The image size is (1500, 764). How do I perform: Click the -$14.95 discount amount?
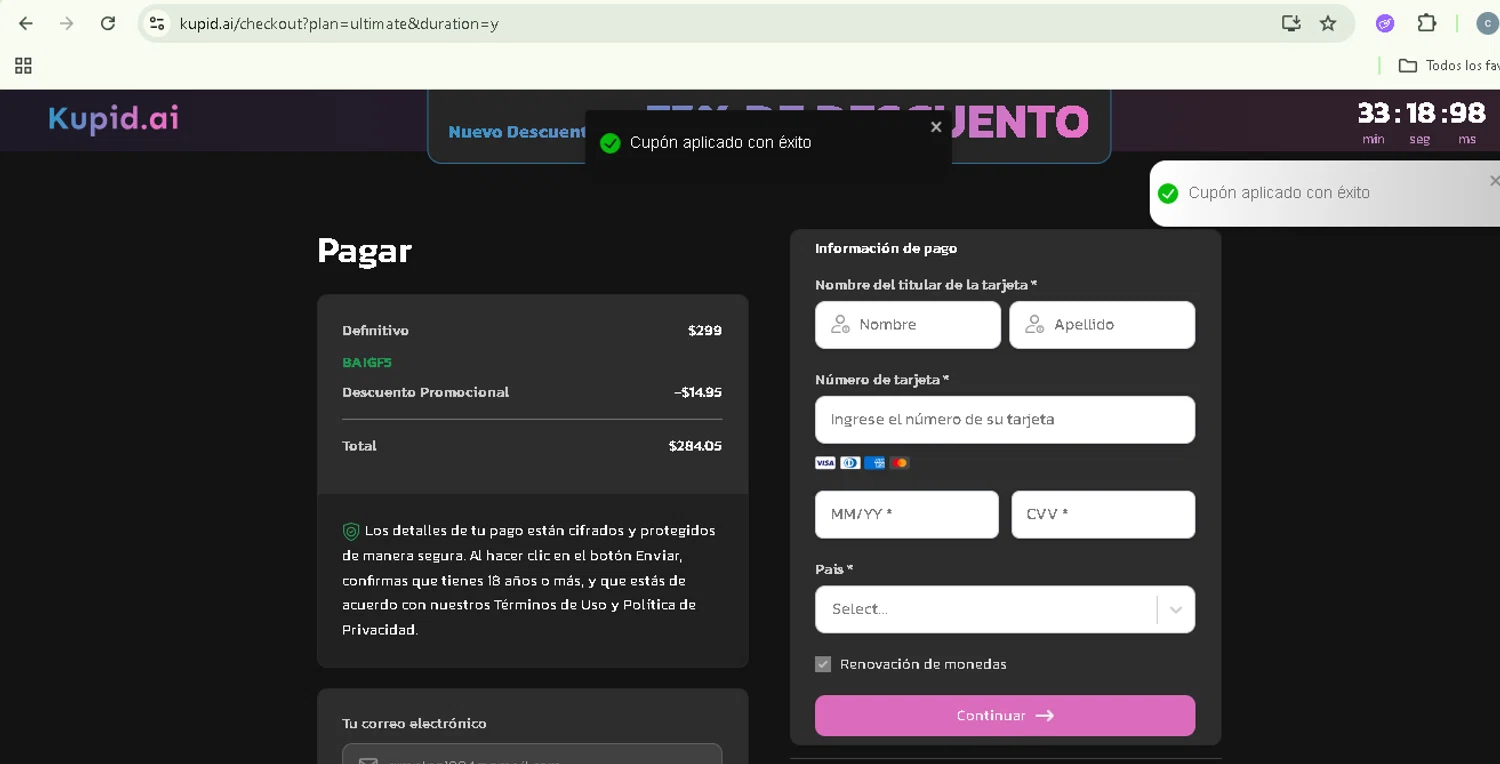[x=698, y=392]
